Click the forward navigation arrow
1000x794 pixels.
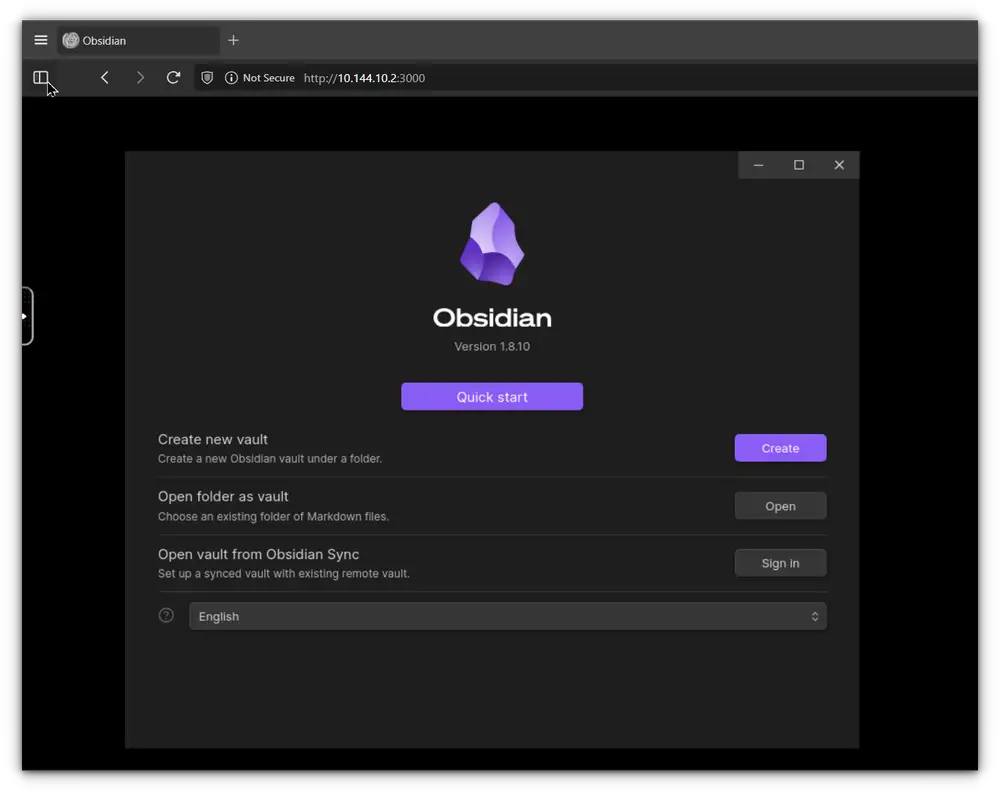click(x=140, y=77)
